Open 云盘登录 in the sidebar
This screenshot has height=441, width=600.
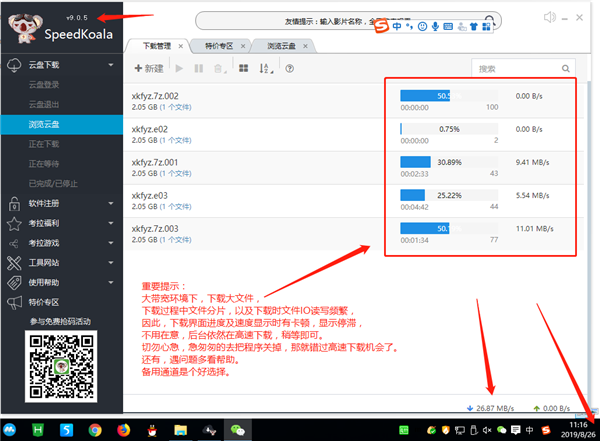(48, 86)
